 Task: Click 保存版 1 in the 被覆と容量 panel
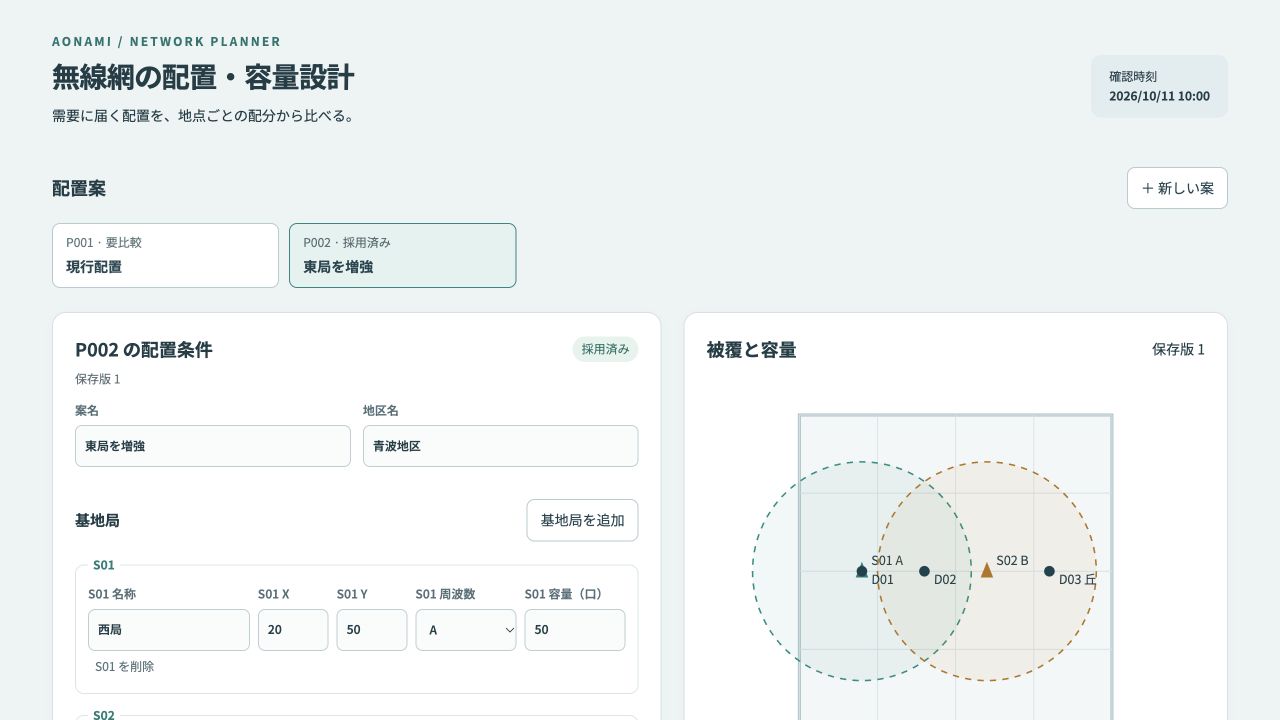pos(1178,350)
